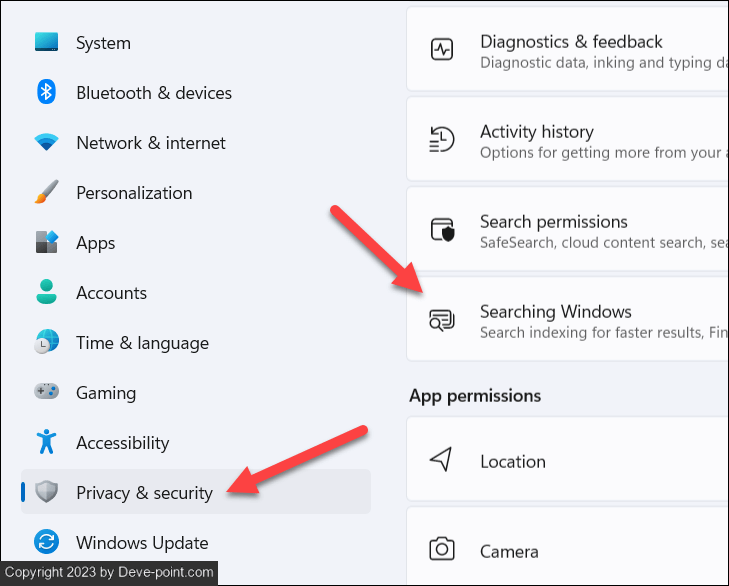The width and height of the screenshot is (729, 586).
Task: Click the Network wifi icon
Action: click(47, 142)
